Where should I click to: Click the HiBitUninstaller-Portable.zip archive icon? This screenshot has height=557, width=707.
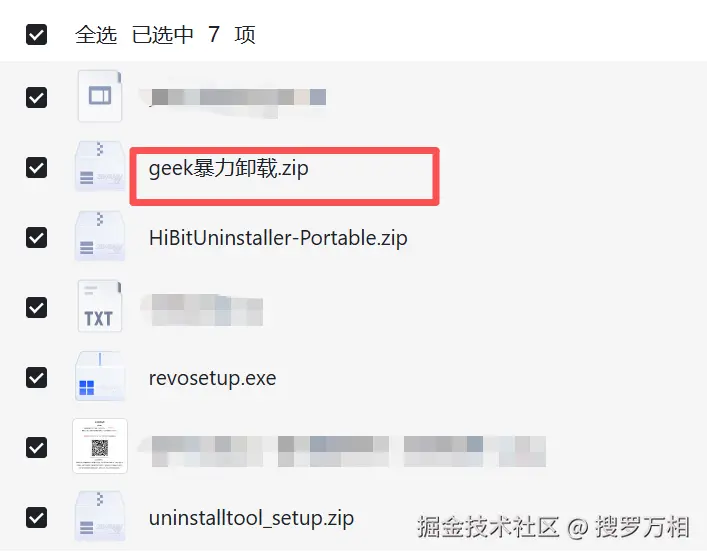[100, 236]
